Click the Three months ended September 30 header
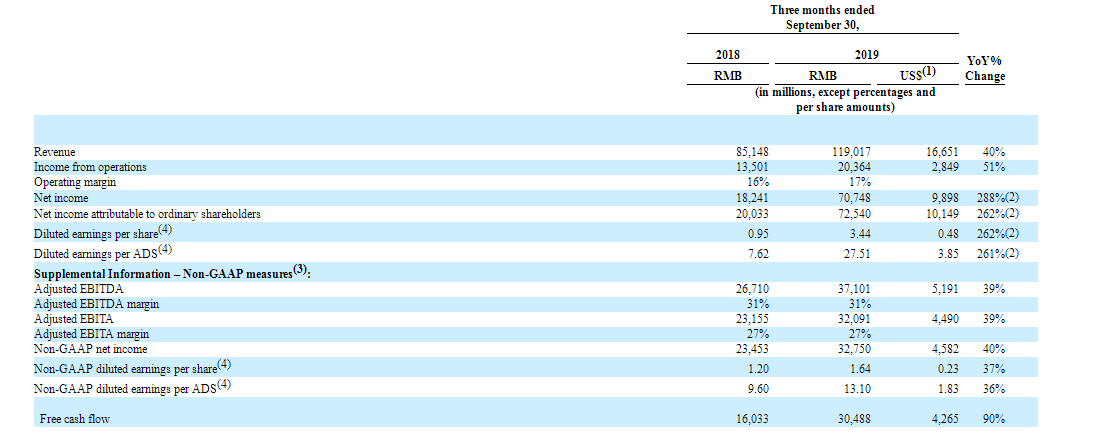The image size is (1093, 440). coord(823,17)
